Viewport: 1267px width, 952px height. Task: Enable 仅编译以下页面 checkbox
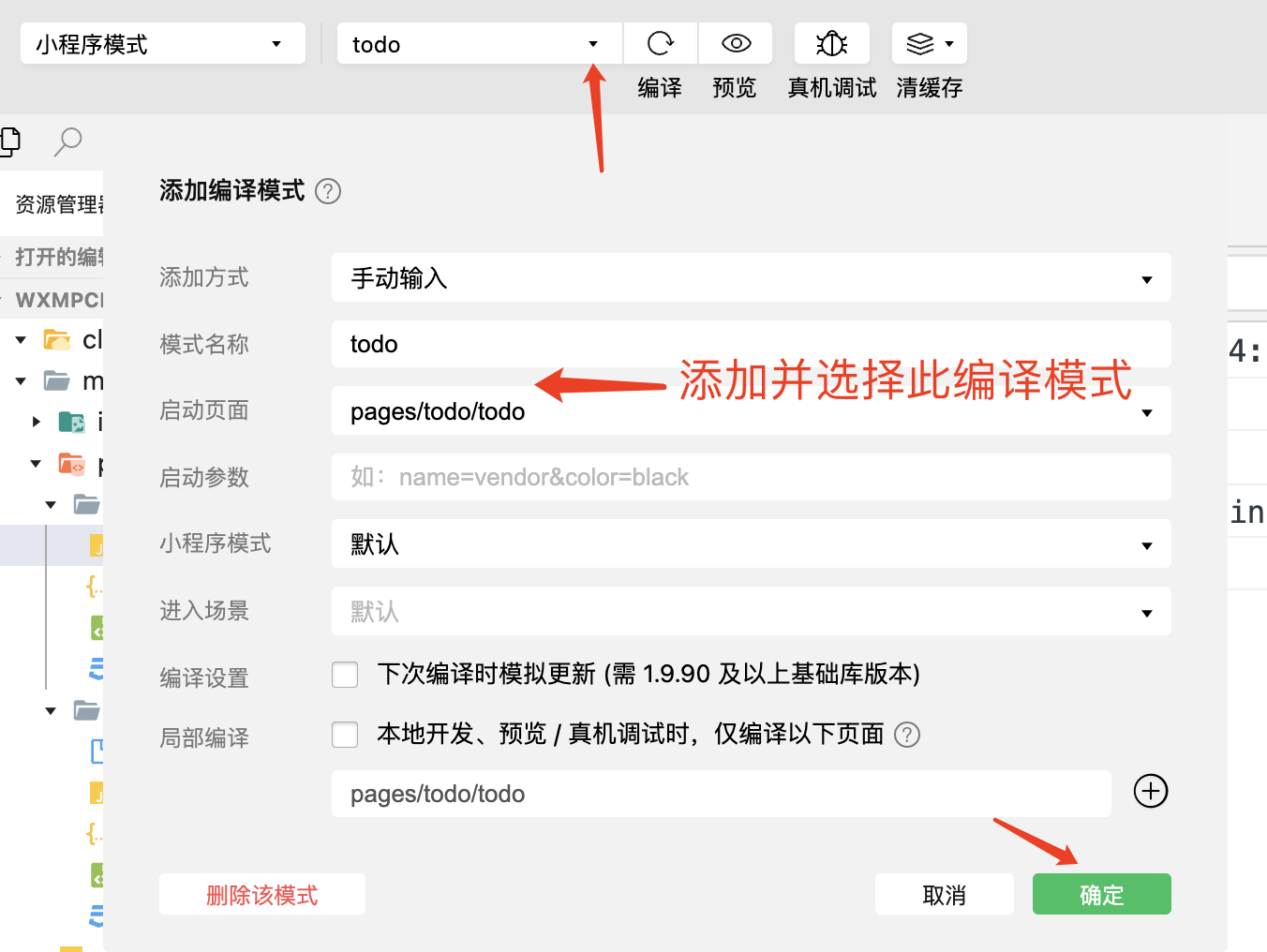pos(345,735)
